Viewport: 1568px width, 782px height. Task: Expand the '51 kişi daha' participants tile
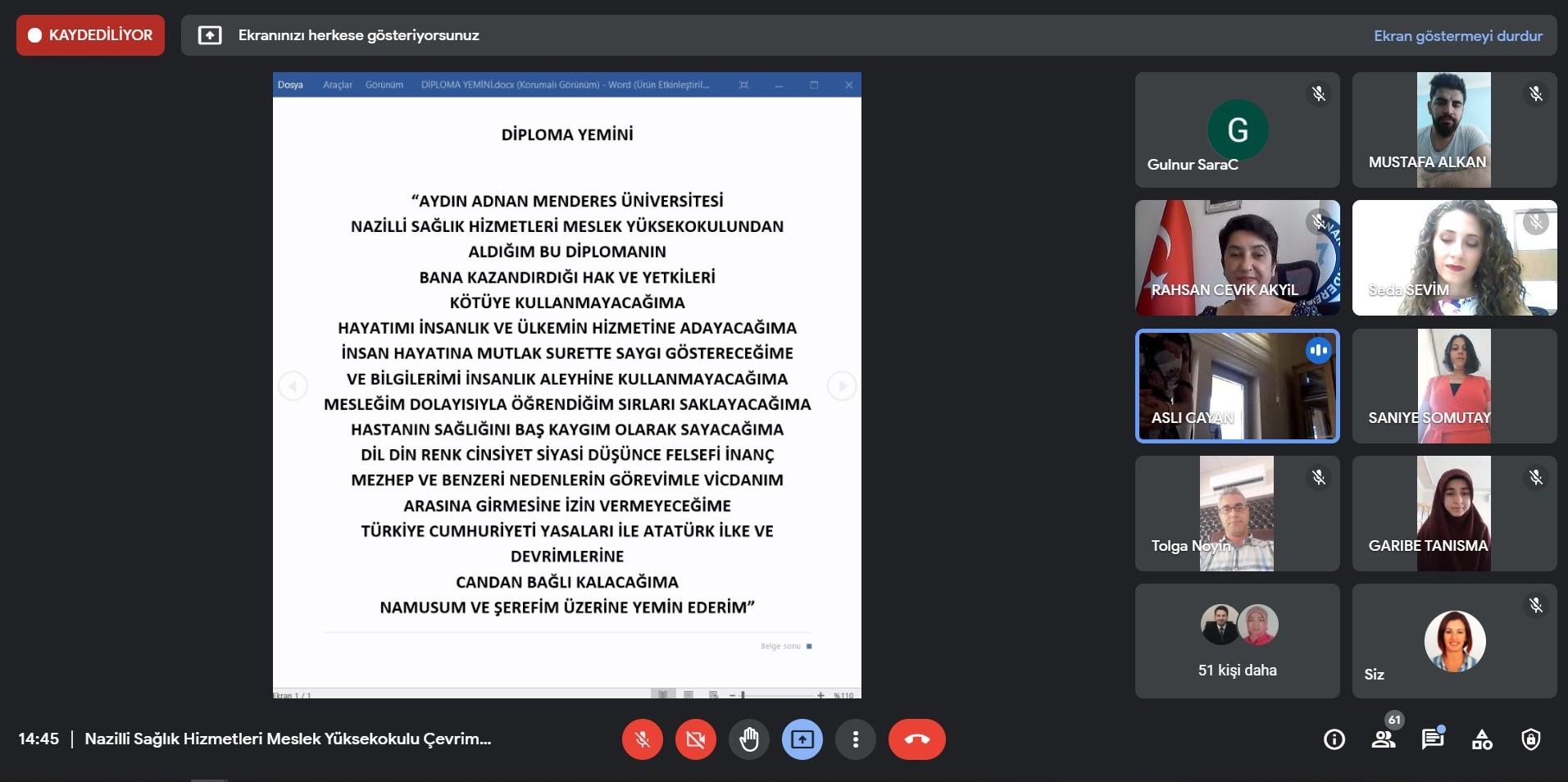1237,641
